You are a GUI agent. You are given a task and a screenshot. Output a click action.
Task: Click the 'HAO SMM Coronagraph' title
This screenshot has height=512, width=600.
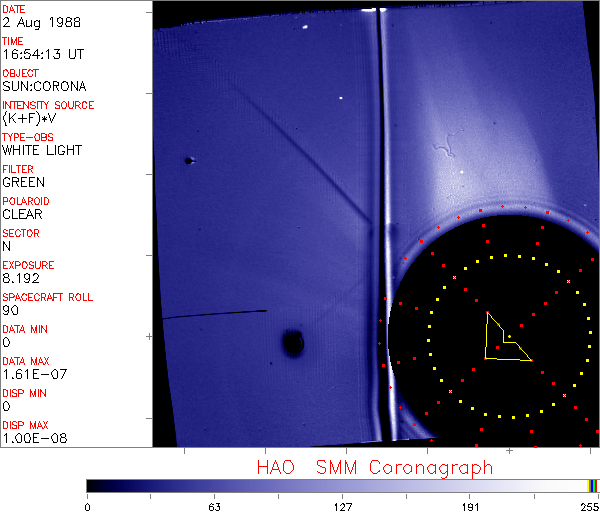click(x=375, y=467)
